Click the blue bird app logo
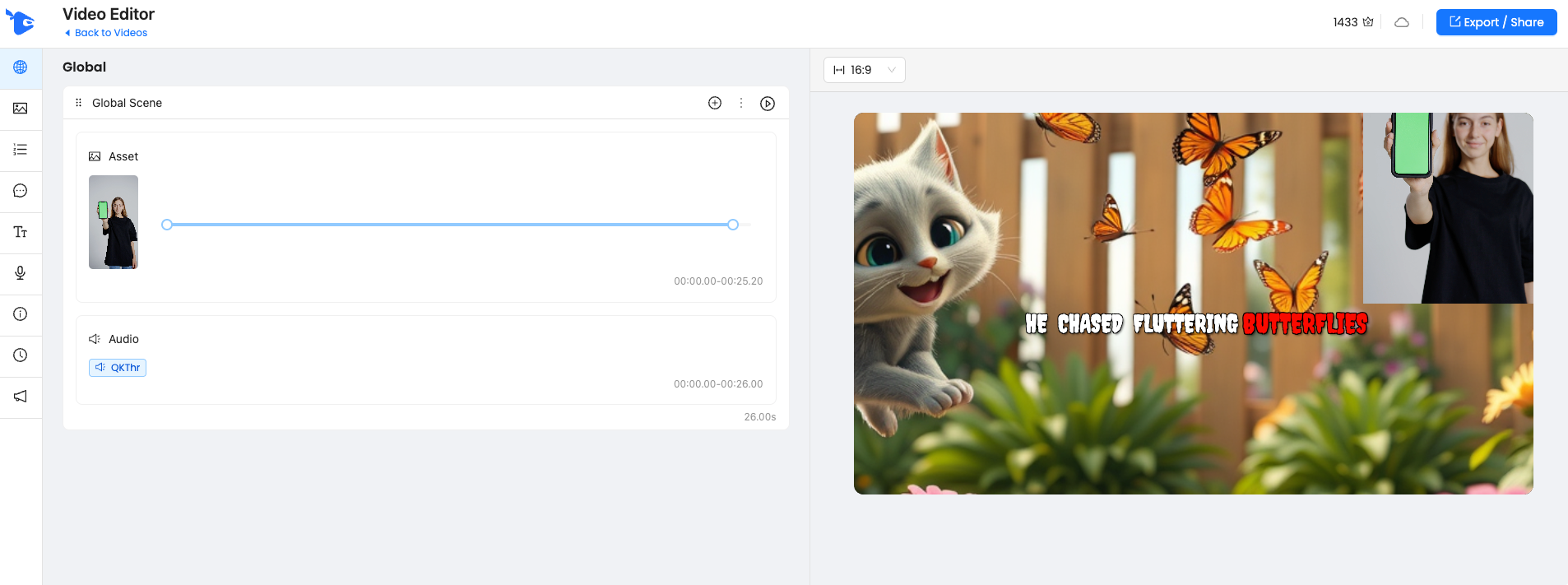 point(20,22)
